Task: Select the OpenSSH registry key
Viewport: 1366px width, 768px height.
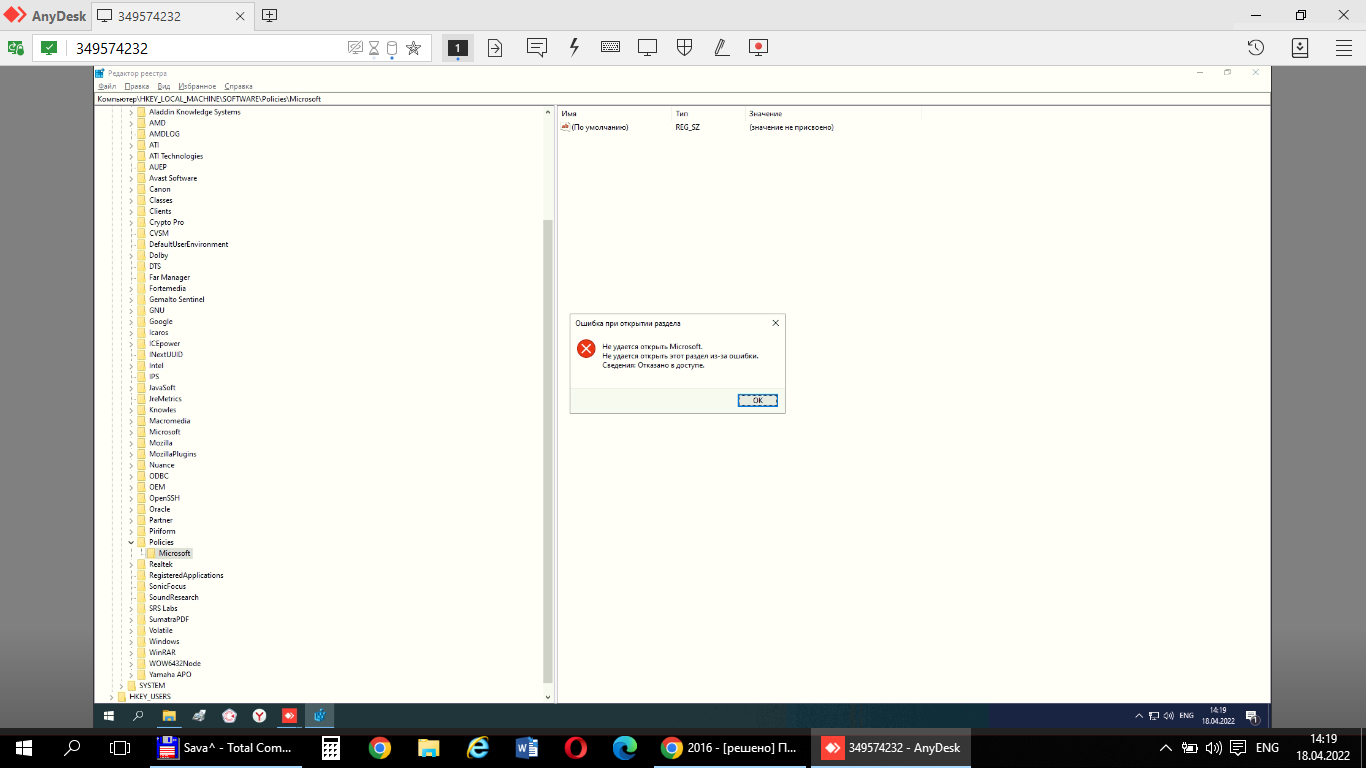Action: pyautogui.click(x=164, y=498)
